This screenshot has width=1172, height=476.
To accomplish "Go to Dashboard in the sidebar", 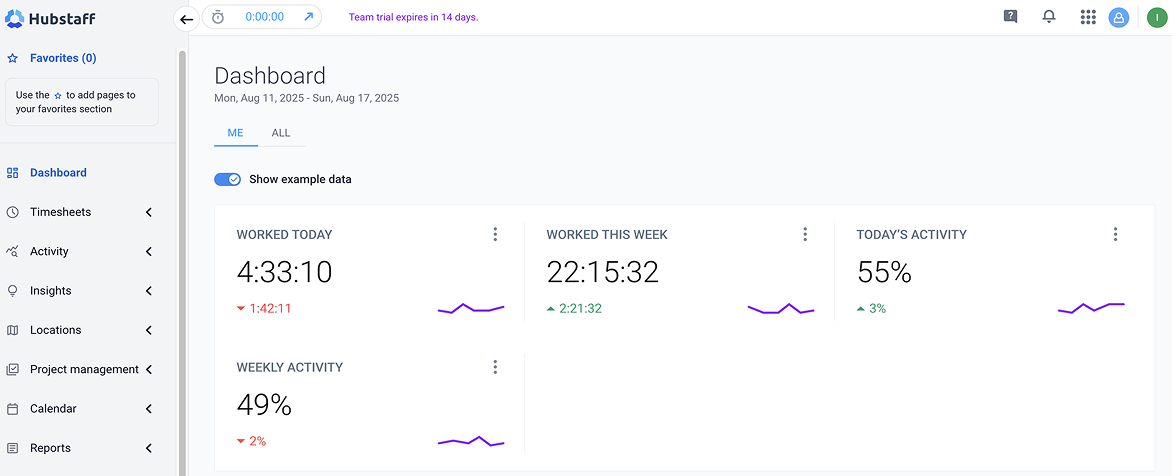I will click(x=58, y=172).
